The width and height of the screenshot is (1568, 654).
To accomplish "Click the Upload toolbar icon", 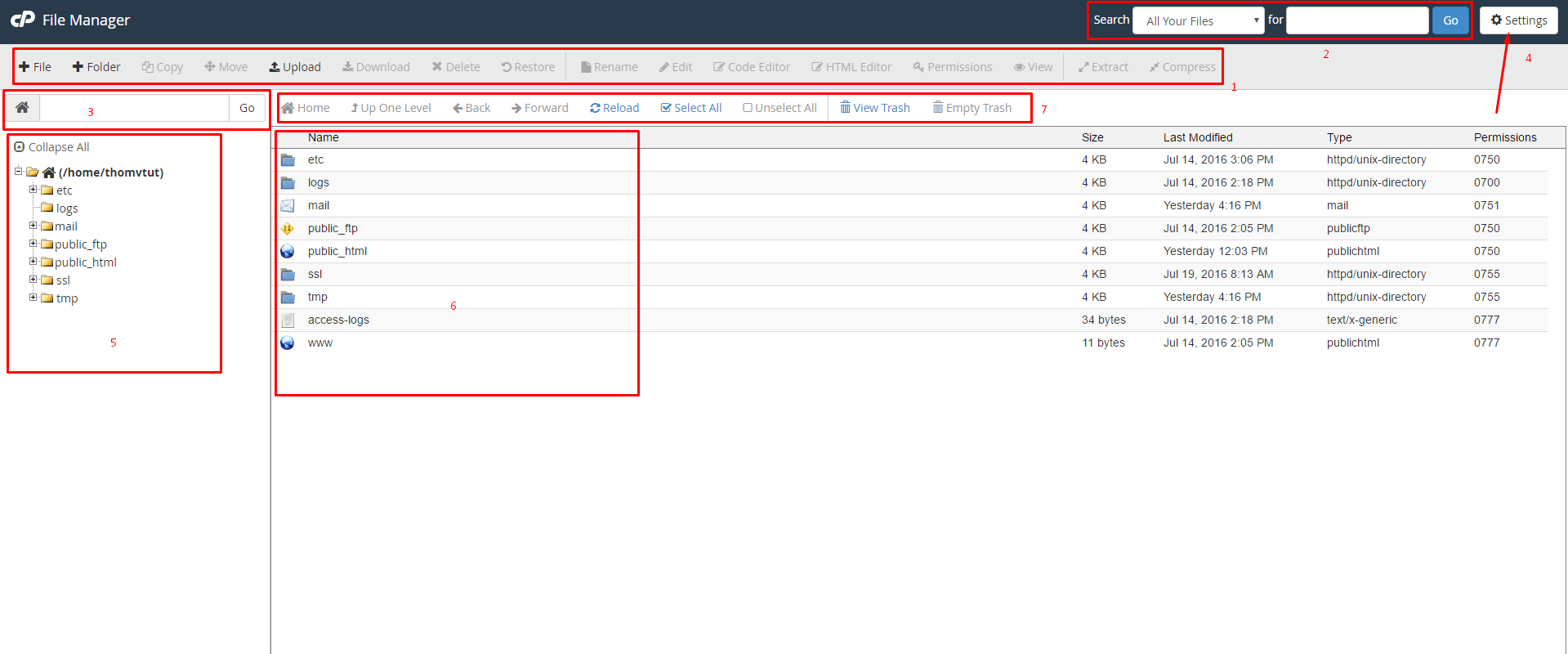I will 275,67.
